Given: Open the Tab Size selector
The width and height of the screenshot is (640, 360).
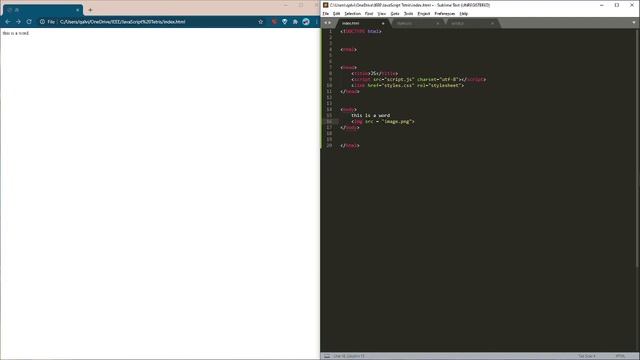Looking at the screenshot, I should click(587, 356).
